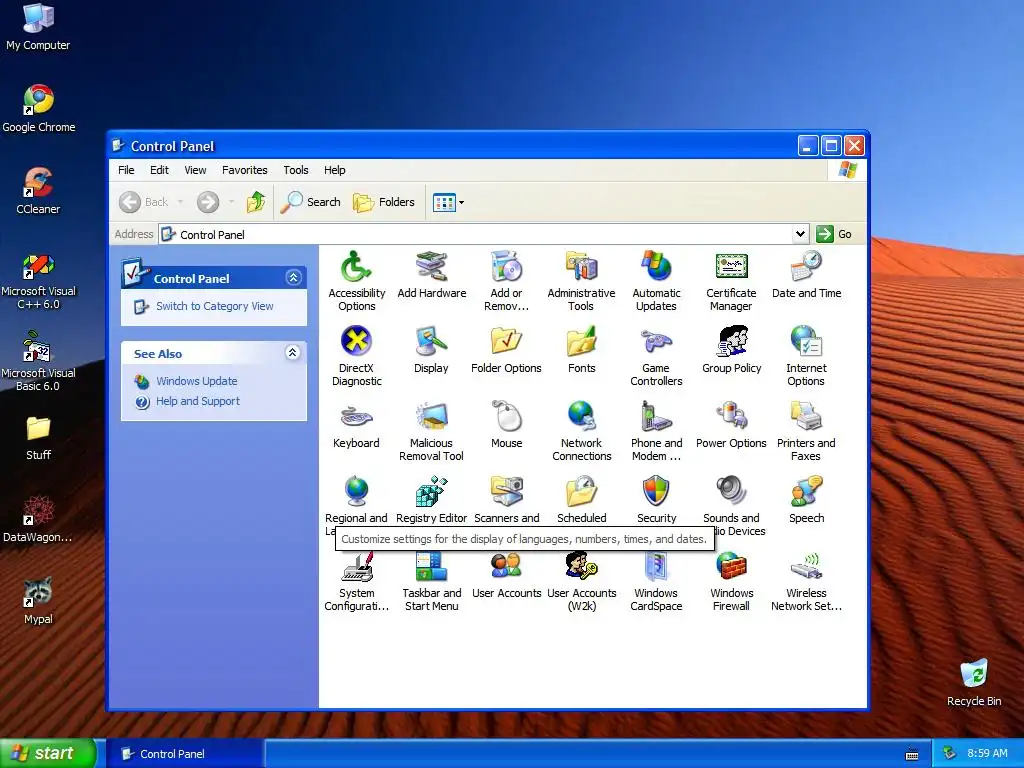The height and width of the screenshot is (768, 1024).
Task: Collapse the See Also pane section
Action: pos(293,353)
